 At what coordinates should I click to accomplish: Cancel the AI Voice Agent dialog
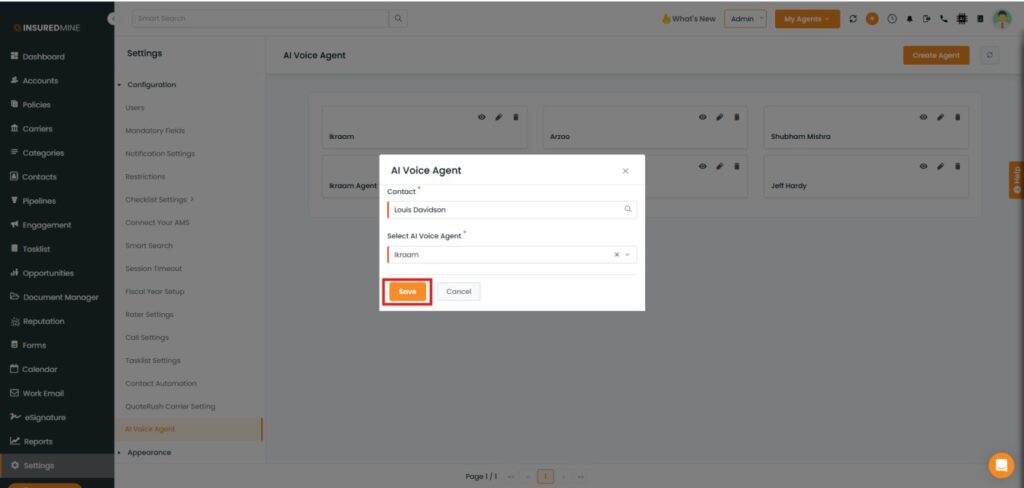[x=458, y=291]
